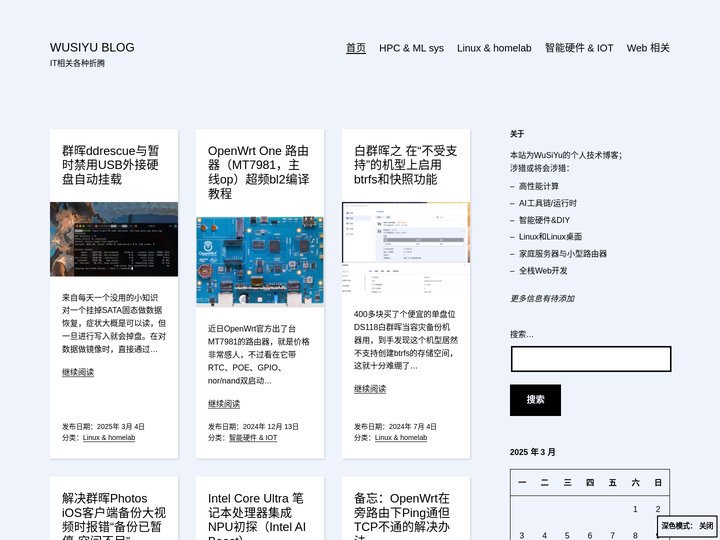The width and height of the screenshot is (720, 540).
Task: Click date 发布日期:2024年 7月 4日
Action: (395, 427)
